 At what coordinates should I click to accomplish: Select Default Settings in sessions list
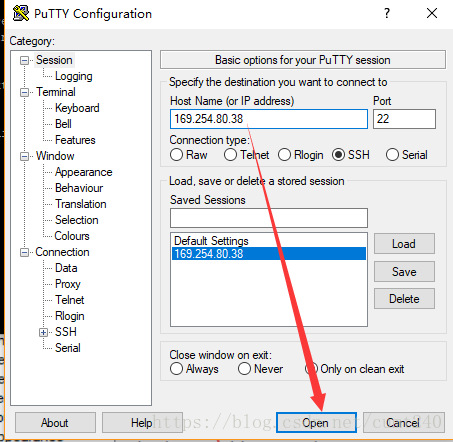[x=269, y=241]
